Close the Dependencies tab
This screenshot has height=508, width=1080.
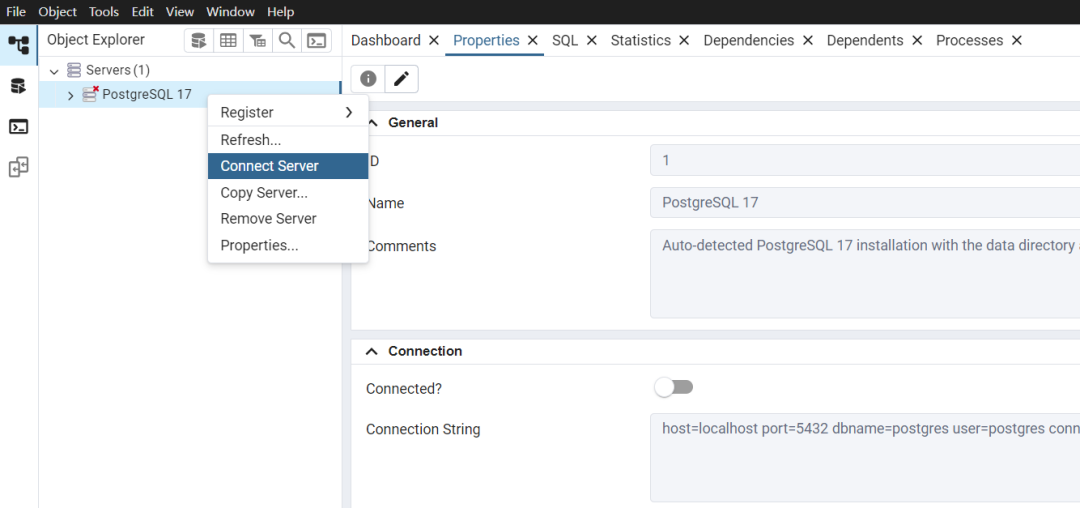[808, 41]
